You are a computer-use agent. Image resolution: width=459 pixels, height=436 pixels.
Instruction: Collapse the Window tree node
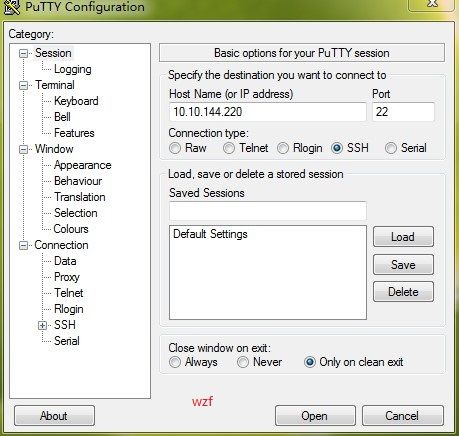[23, 149]
